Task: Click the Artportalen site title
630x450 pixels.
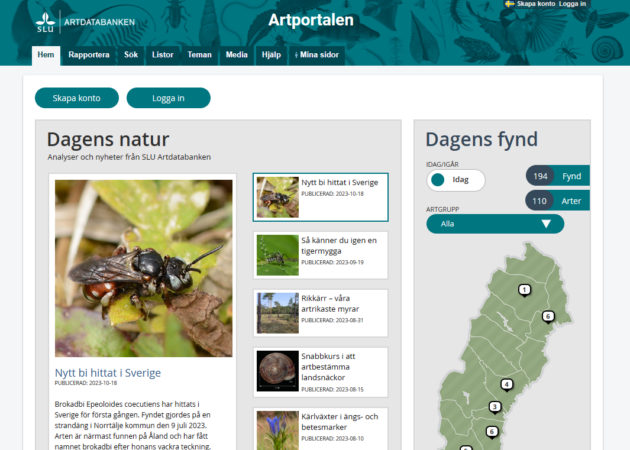Action: pos(311,20)
